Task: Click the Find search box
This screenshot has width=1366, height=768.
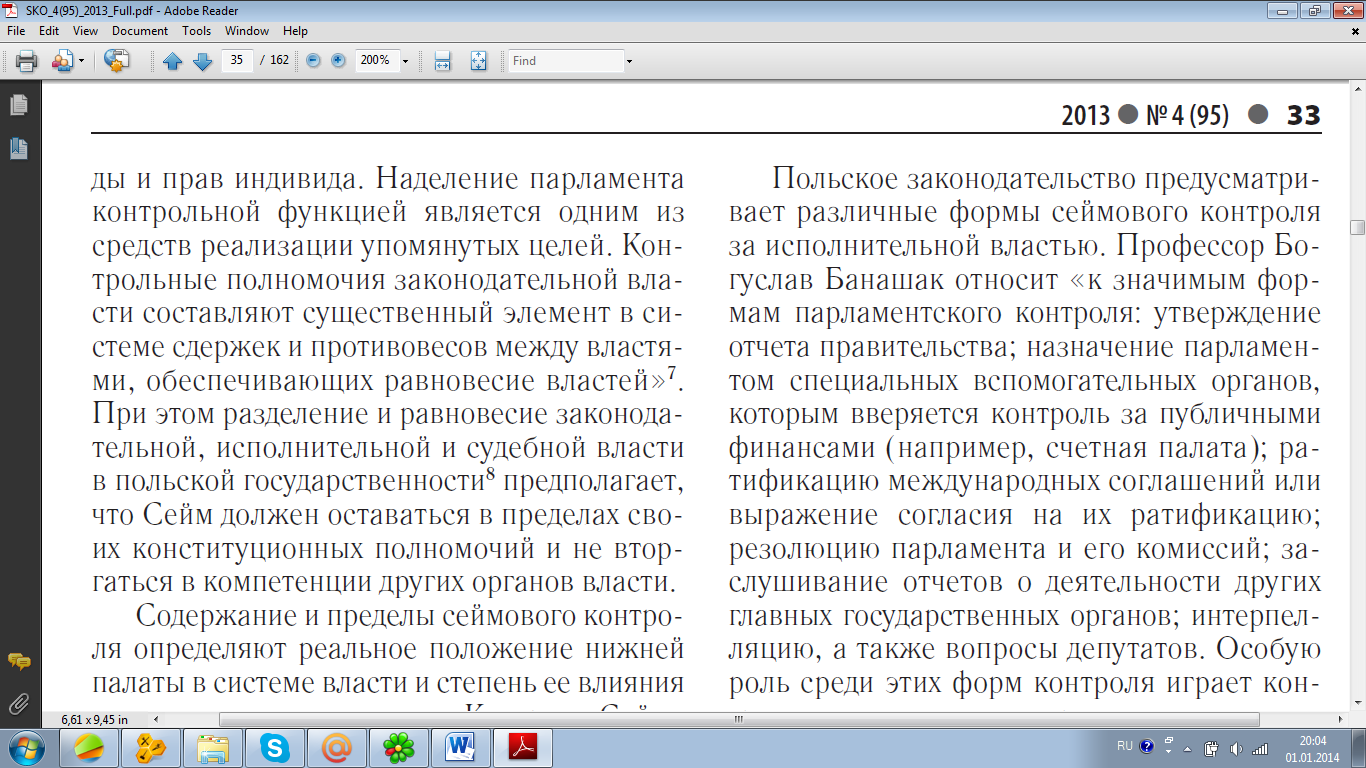Action: point(565,61)
